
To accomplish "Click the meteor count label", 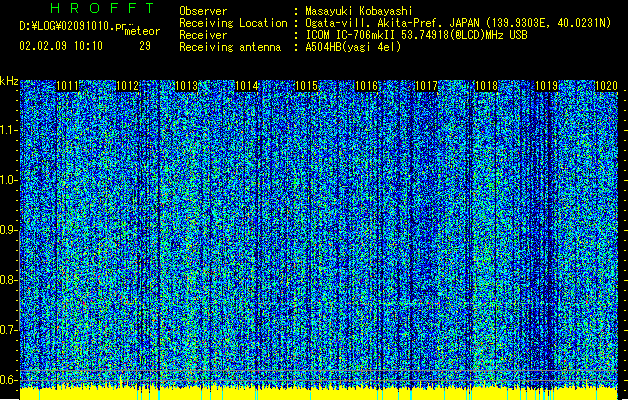I will coord(142,31).
